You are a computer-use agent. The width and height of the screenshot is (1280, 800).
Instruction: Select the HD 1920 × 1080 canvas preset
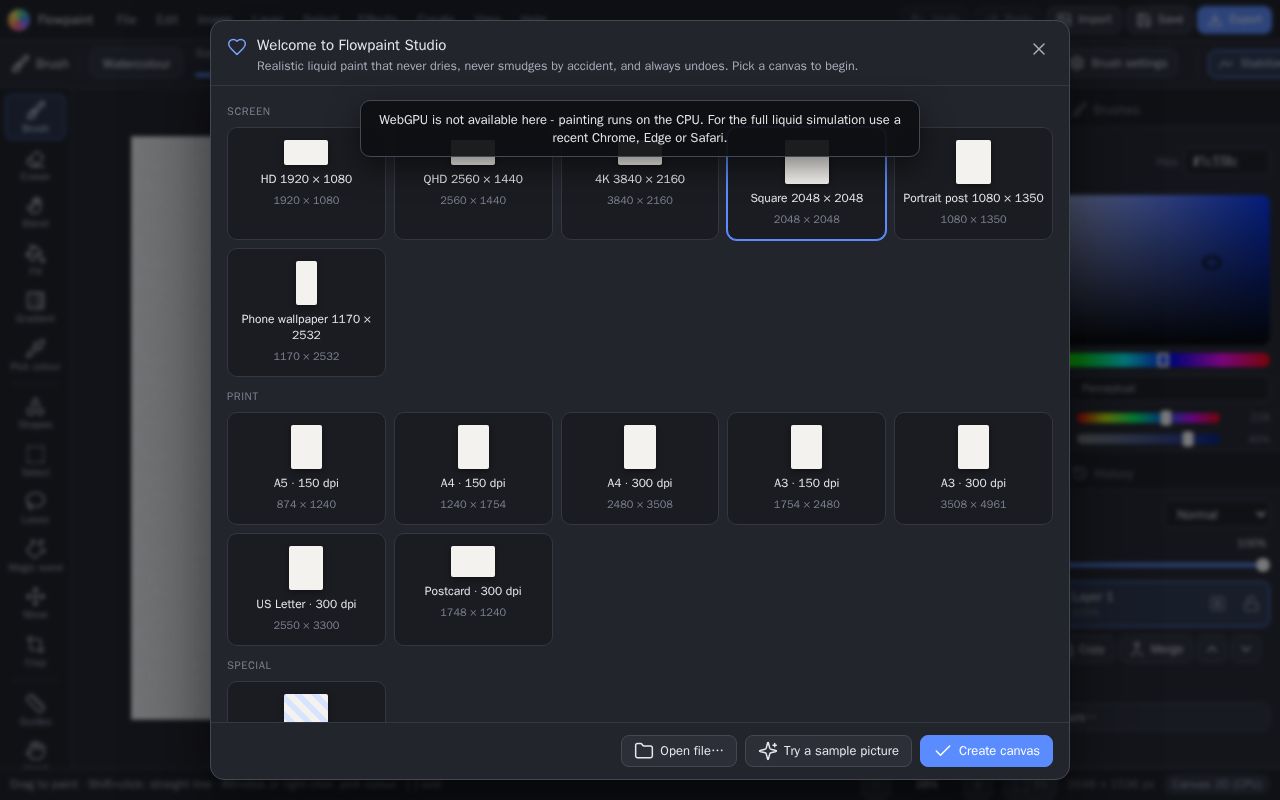[x=306, y=183]
